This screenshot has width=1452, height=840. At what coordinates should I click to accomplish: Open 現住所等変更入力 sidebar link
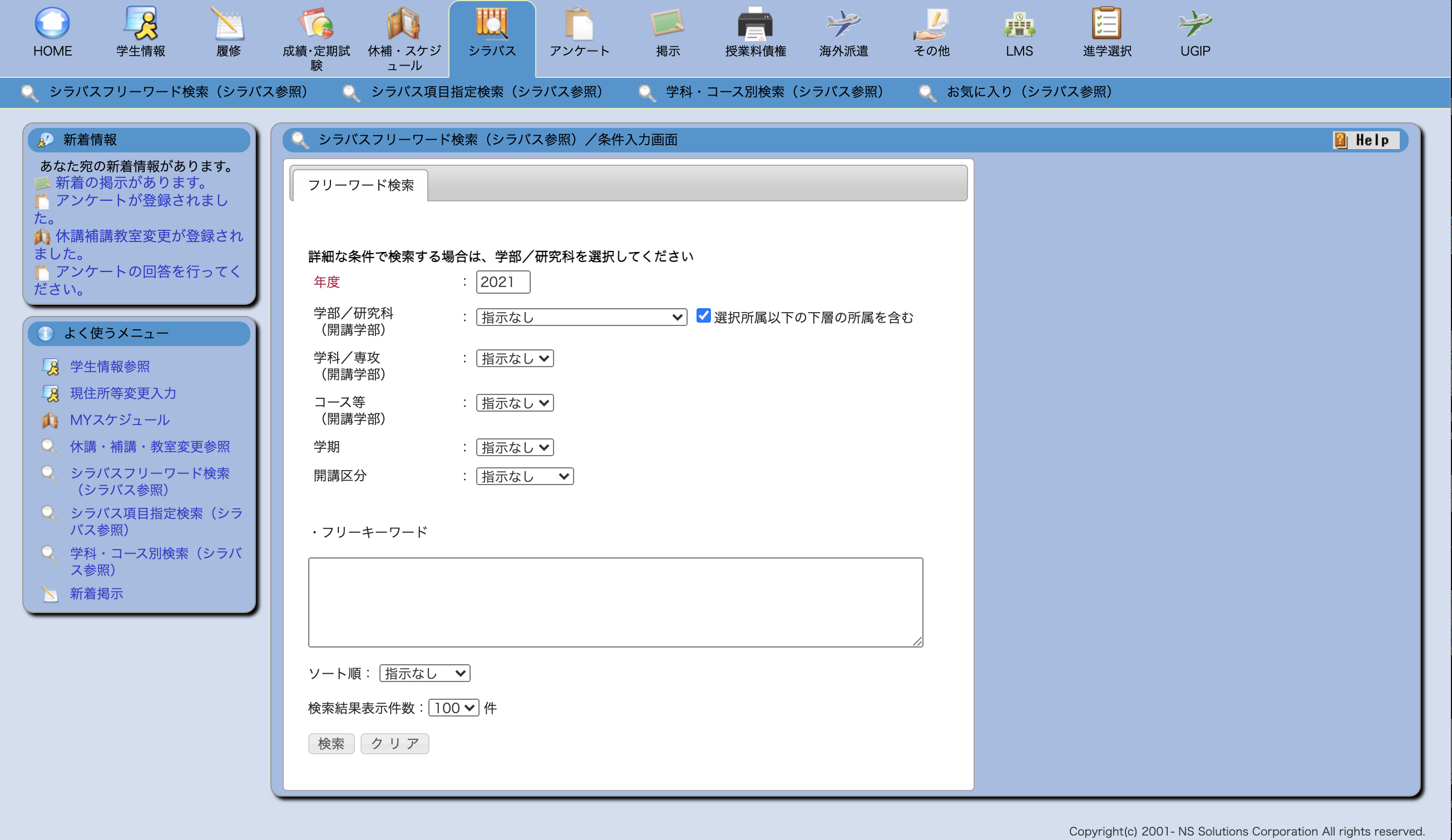click(124, 393)
